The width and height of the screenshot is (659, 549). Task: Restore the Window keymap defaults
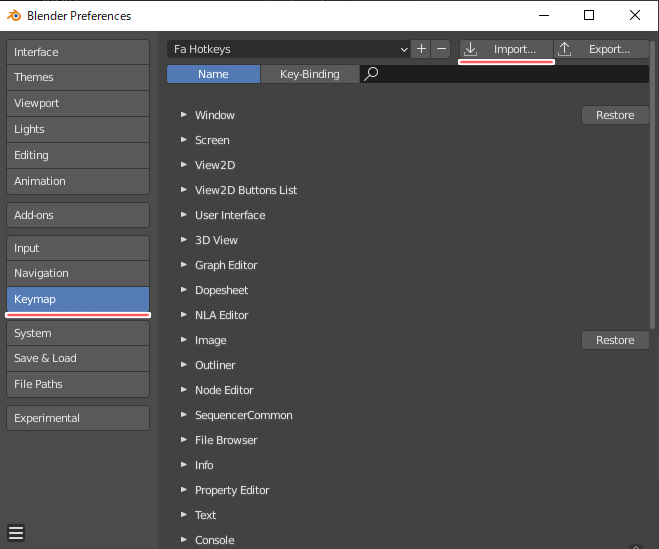[615, 115]
